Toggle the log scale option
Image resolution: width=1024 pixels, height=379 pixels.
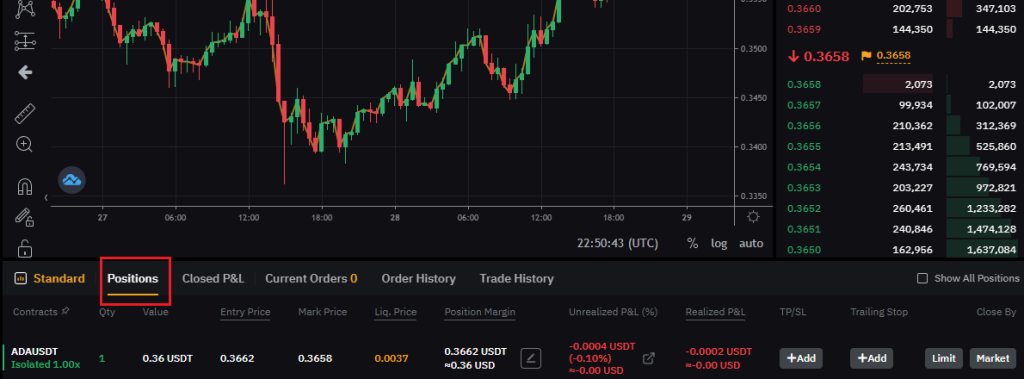(719, 243)
